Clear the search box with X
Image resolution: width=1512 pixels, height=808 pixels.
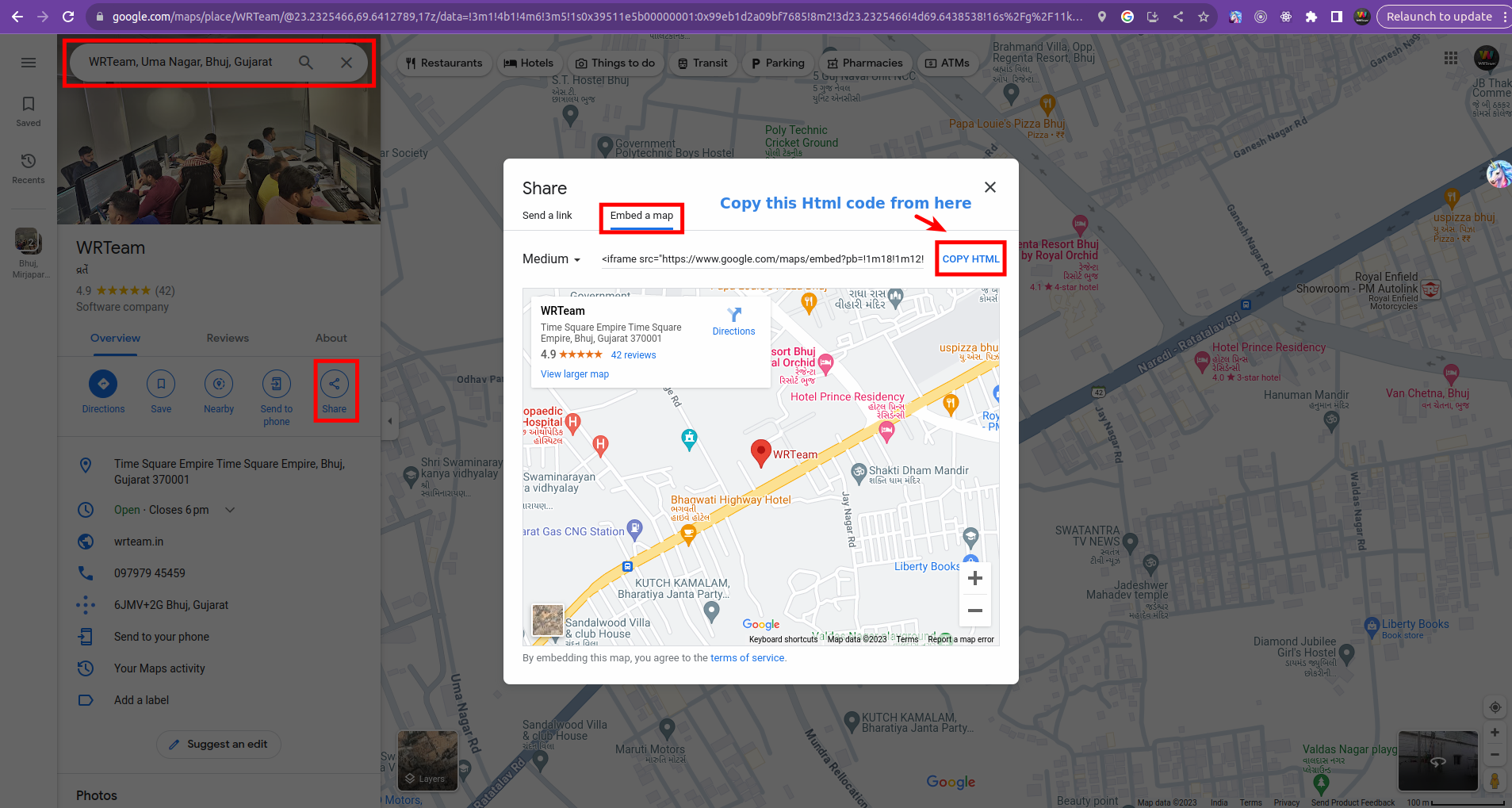pyautogui.click(x=346, y=62)
